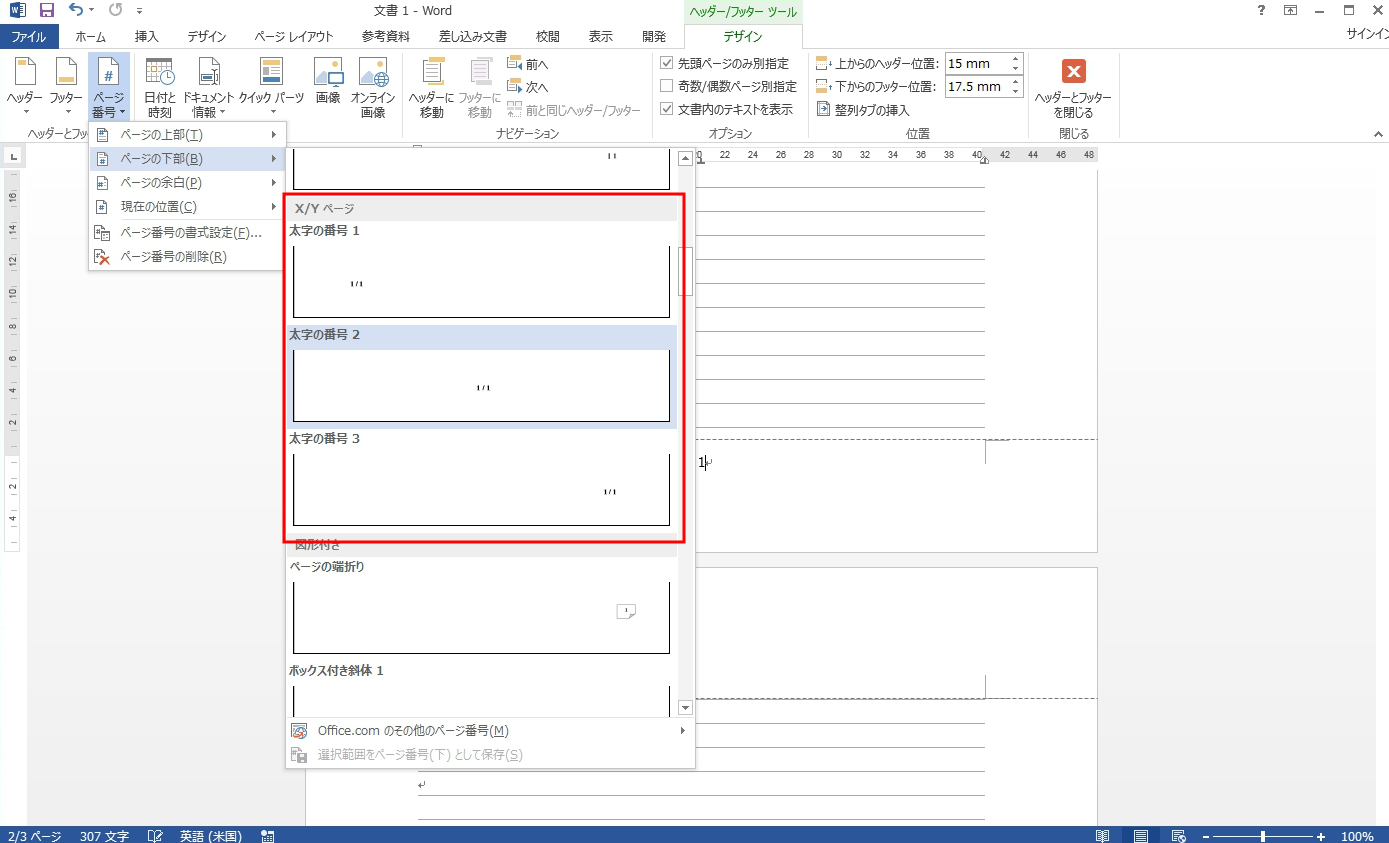Click 100% zoom level button
This screenshot has width=1389, height=843.
(1357, 836)
